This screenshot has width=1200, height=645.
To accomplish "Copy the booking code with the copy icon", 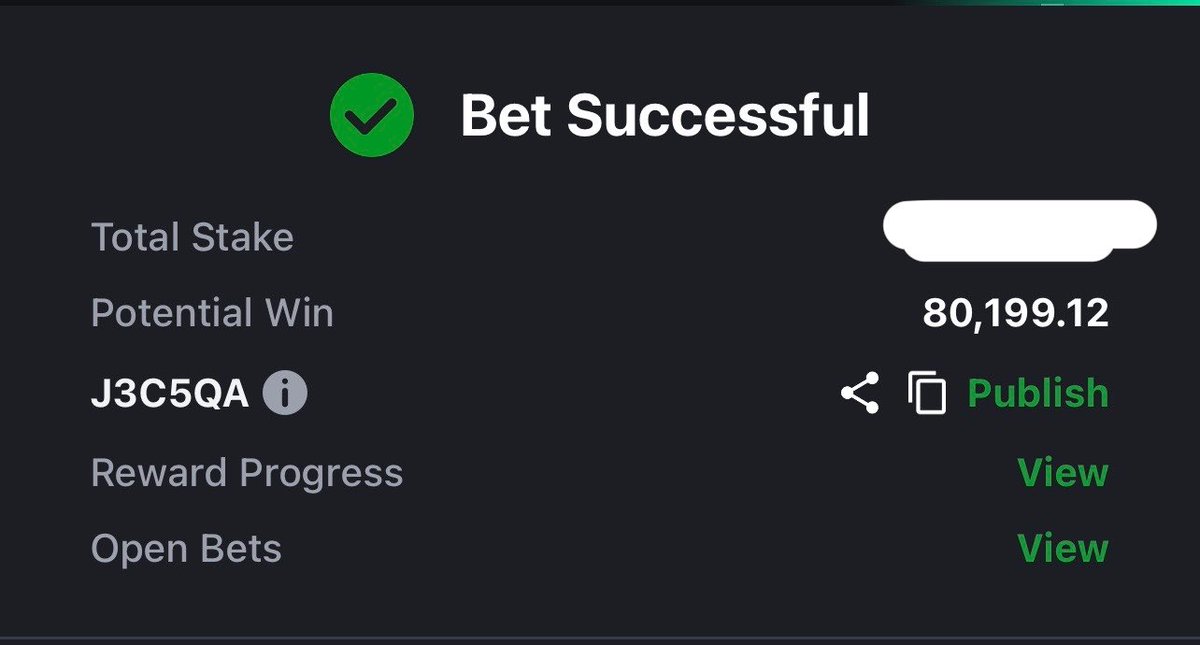I will (x=927, y=393).
